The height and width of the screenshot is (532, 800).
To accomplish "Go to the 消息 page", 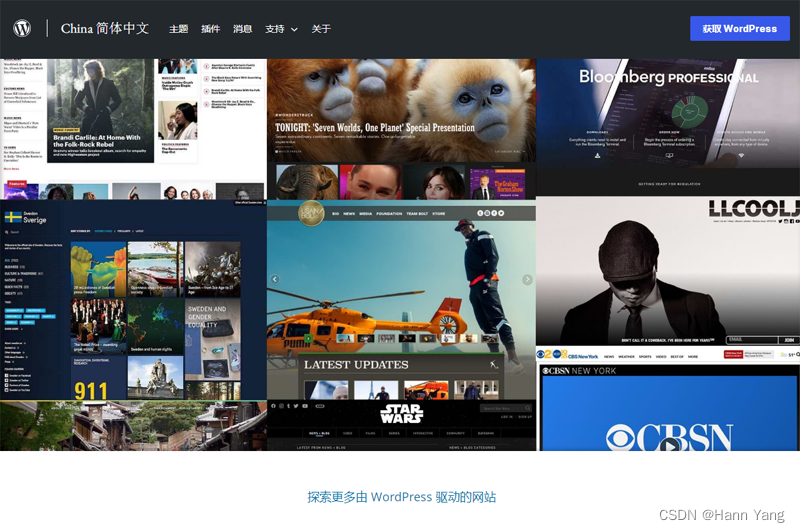I will 242,29.
